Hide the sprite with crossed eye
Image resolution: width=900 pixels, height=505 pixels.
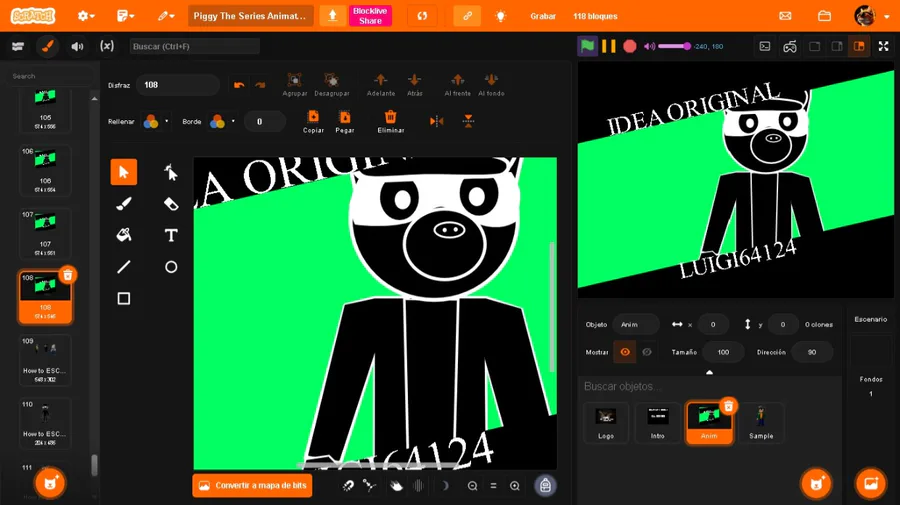(x=647, y=352)
